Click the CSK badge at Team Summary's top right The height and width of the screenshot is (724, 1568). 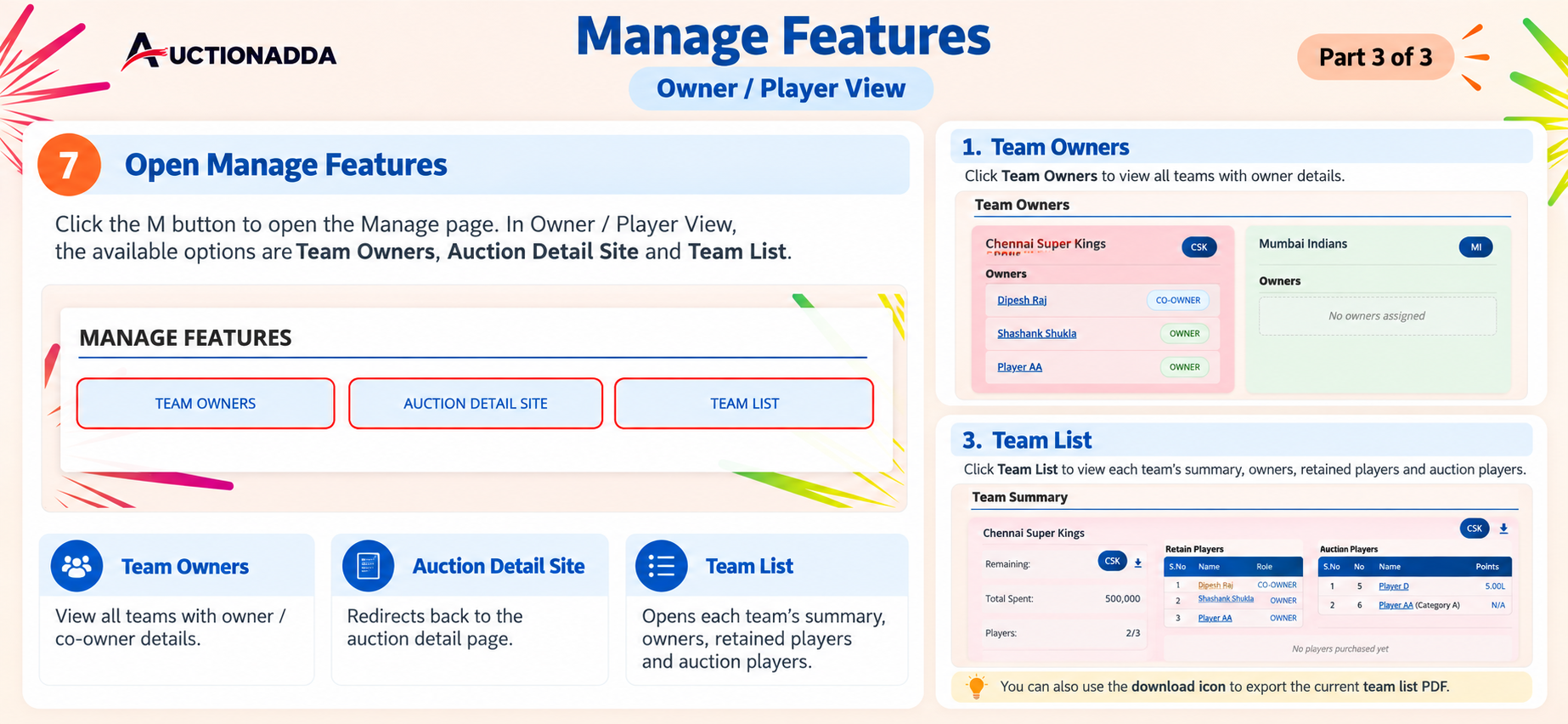click(1475, 529)
